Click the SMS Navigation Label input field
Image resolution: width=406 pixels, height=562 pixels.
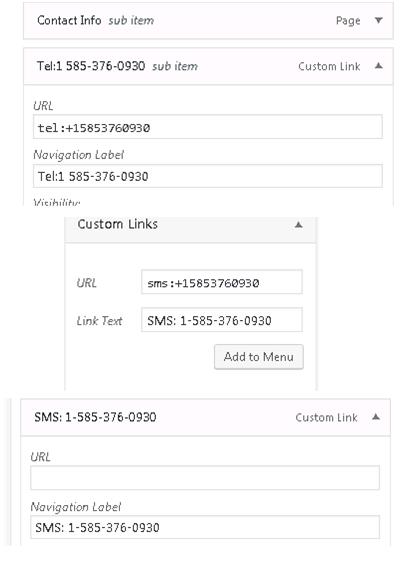coord(205,527)
